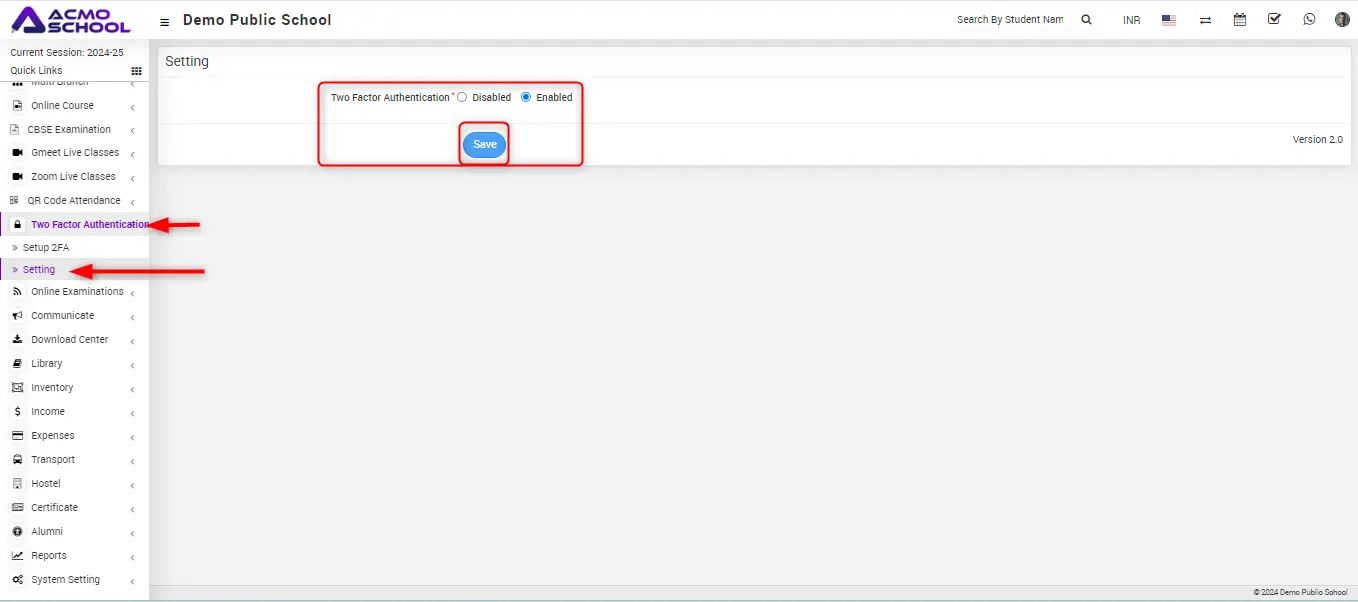1358x602 pixels.
Task: Toggle the hamburger sidebar menu icon
Action: (165, 21)
